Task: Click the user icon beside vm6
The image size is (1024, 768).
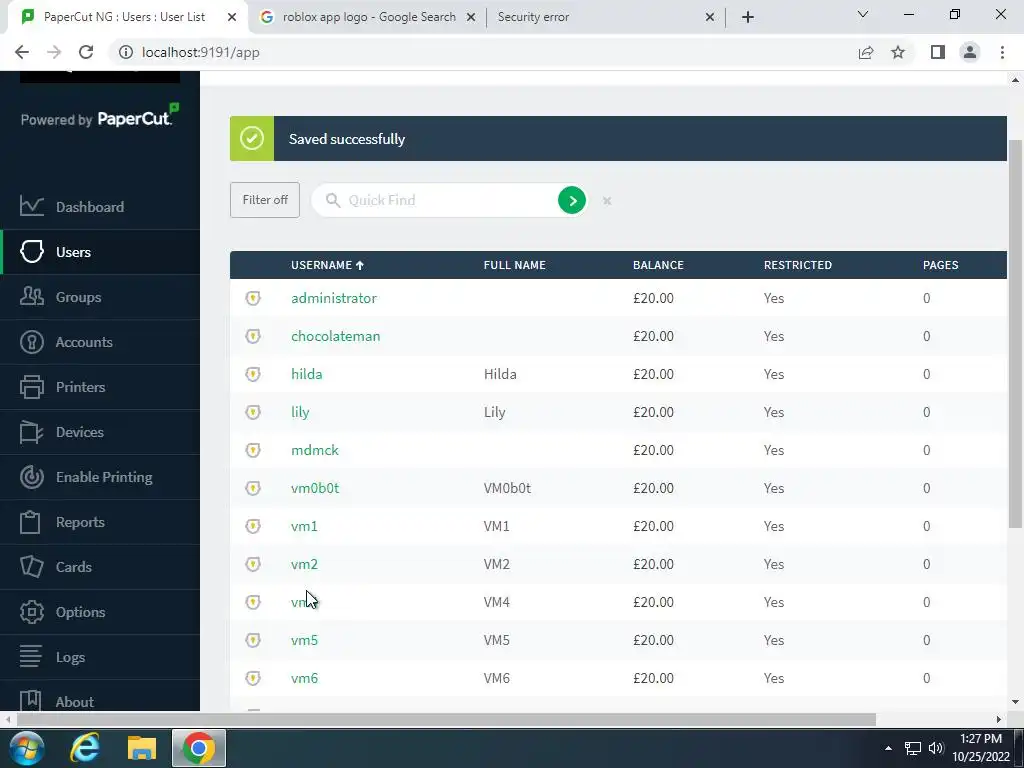Action: [253, 677]
